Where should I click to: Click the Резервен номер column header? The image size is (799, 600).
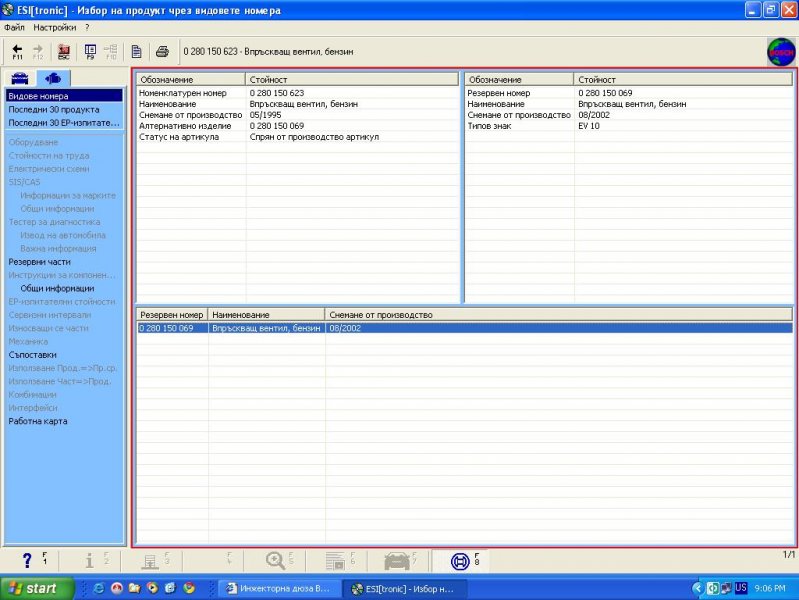[171, 315]
